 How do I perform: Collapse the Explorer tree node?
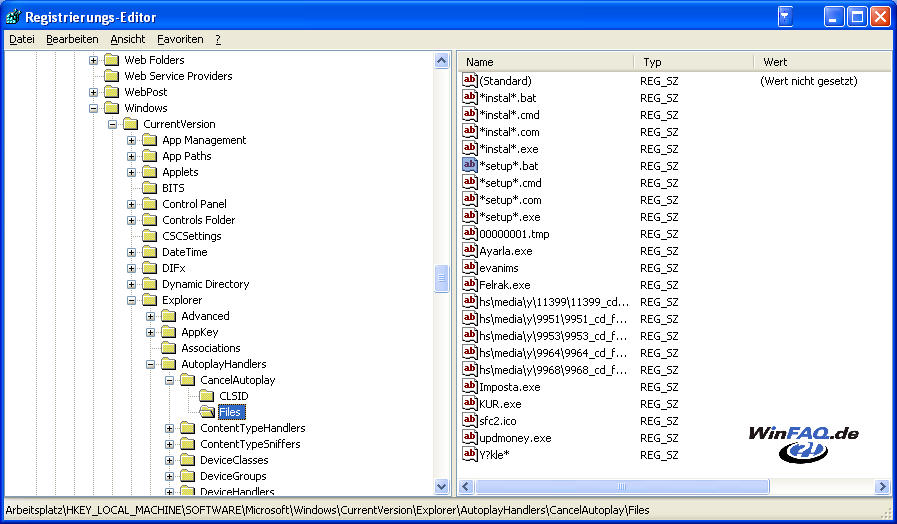132,300
